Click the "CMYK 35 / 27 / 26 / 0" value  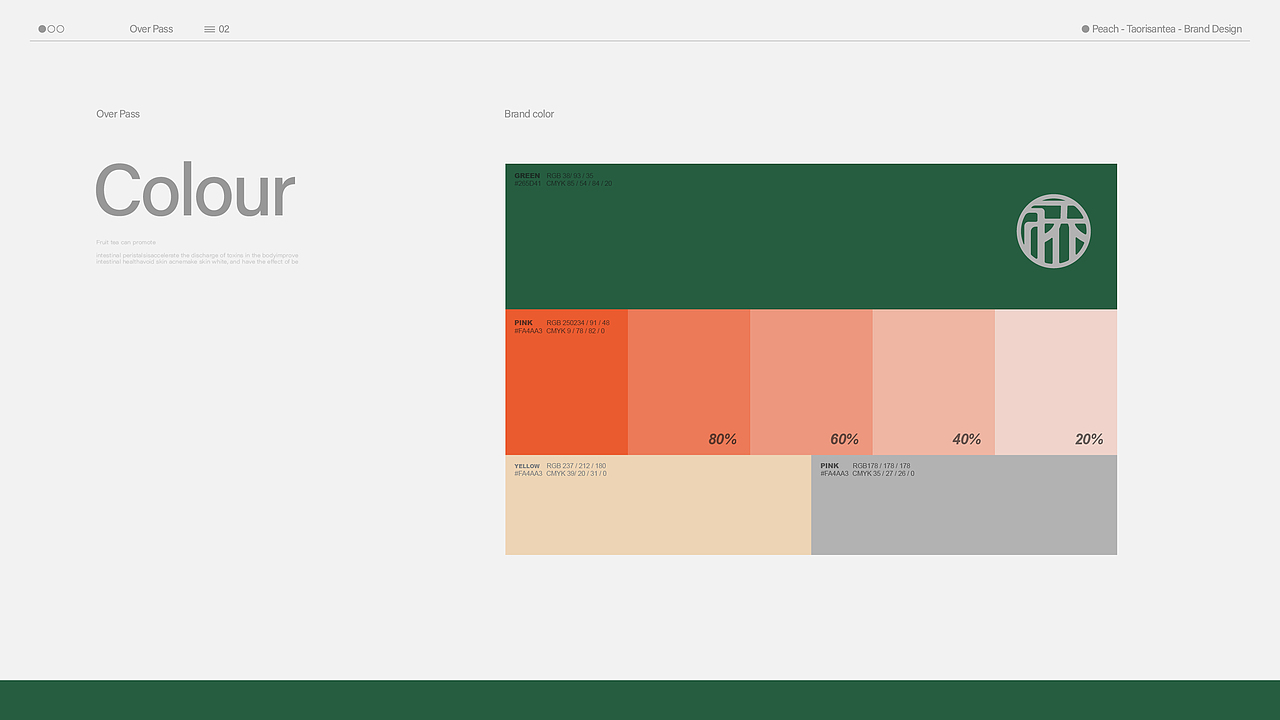coord(883,474)
